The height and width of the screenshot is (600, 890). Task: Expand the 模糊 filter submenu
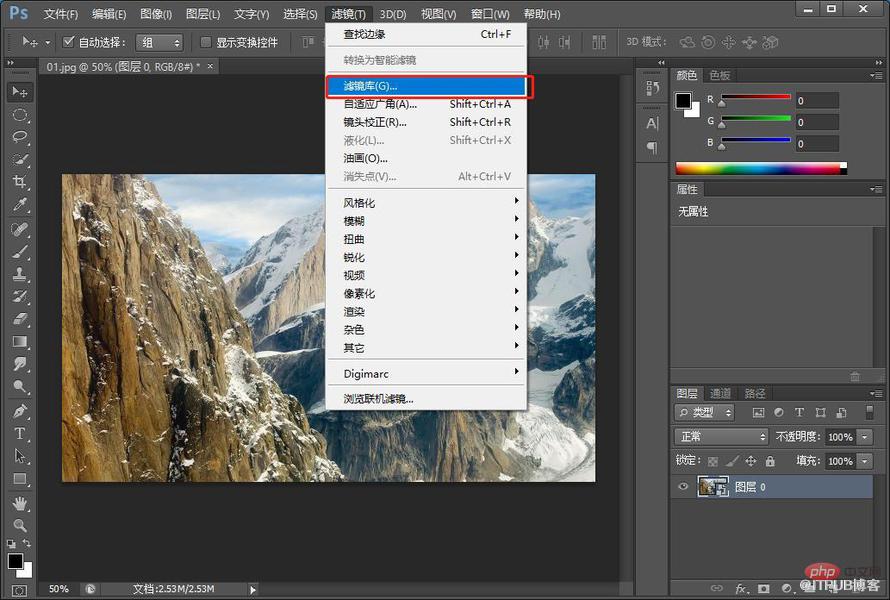click(x=426, y=221)
